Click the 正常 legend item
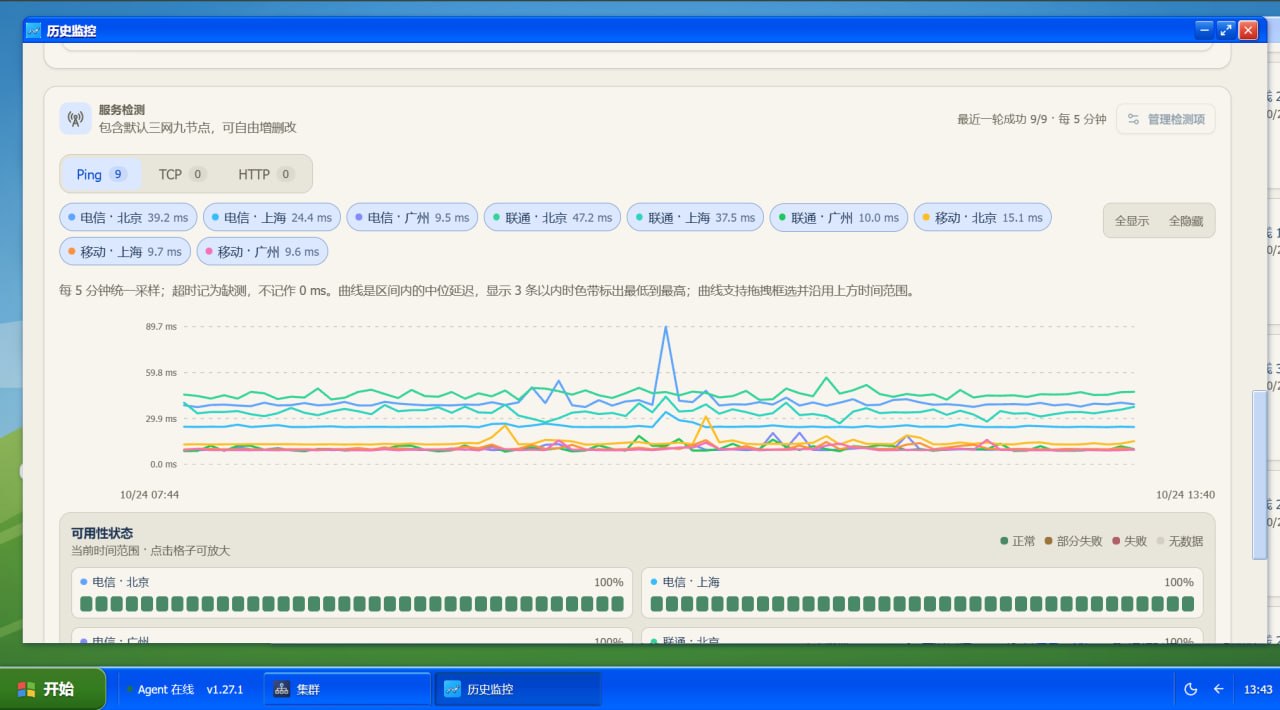The image size is (1280, 710). (1017, 541)
